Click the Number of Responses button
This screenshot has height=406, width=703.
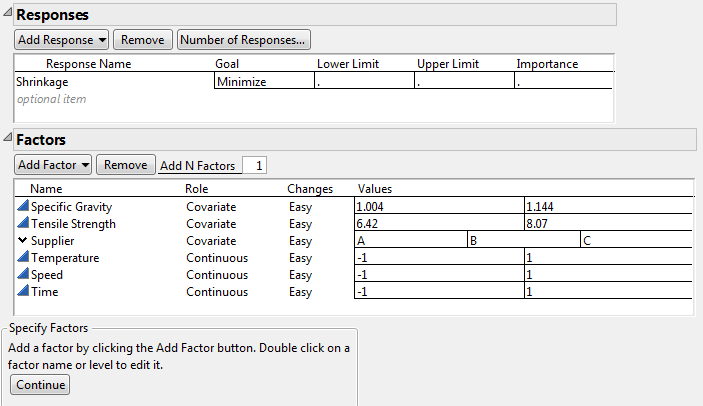(244, 40)
